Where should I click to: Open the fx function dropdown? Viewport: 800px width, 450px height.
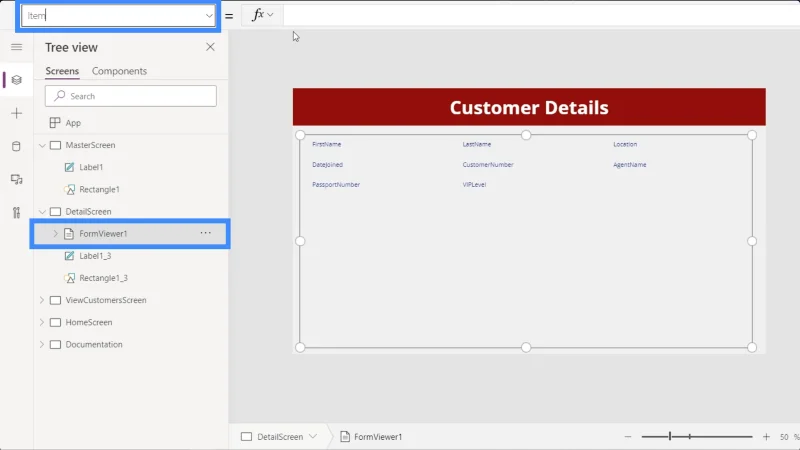pos(263,15)
